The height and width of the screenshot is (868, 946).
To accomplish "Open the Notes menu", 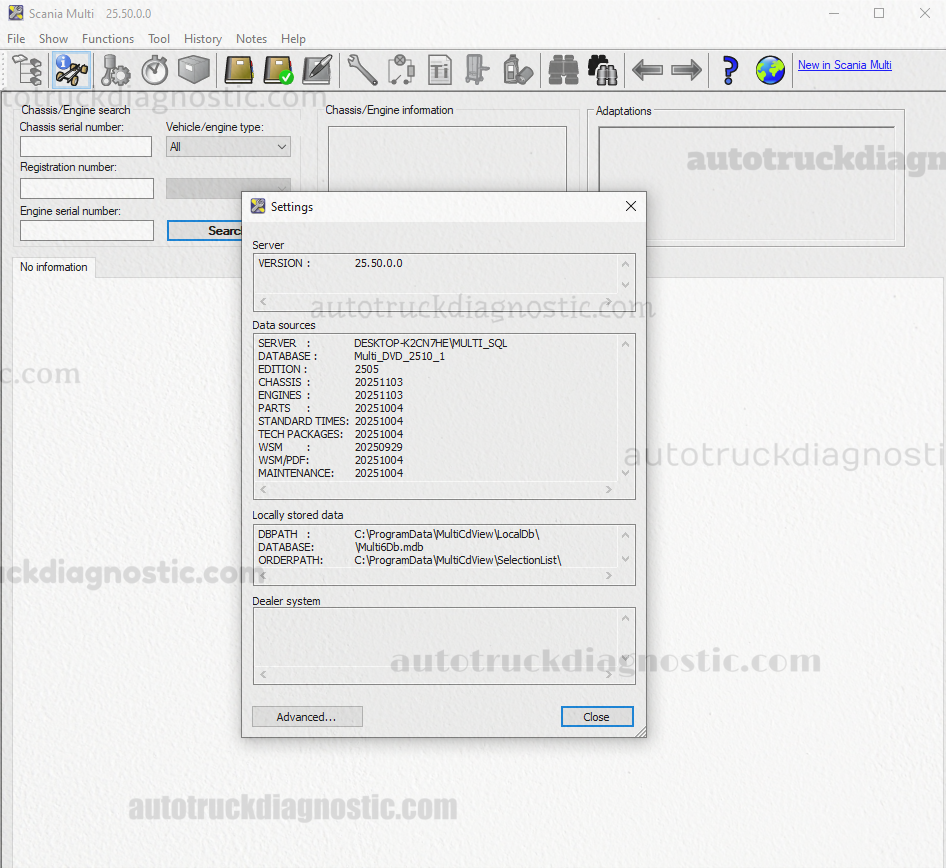I will pyautogui.click(x=252, y=39).
